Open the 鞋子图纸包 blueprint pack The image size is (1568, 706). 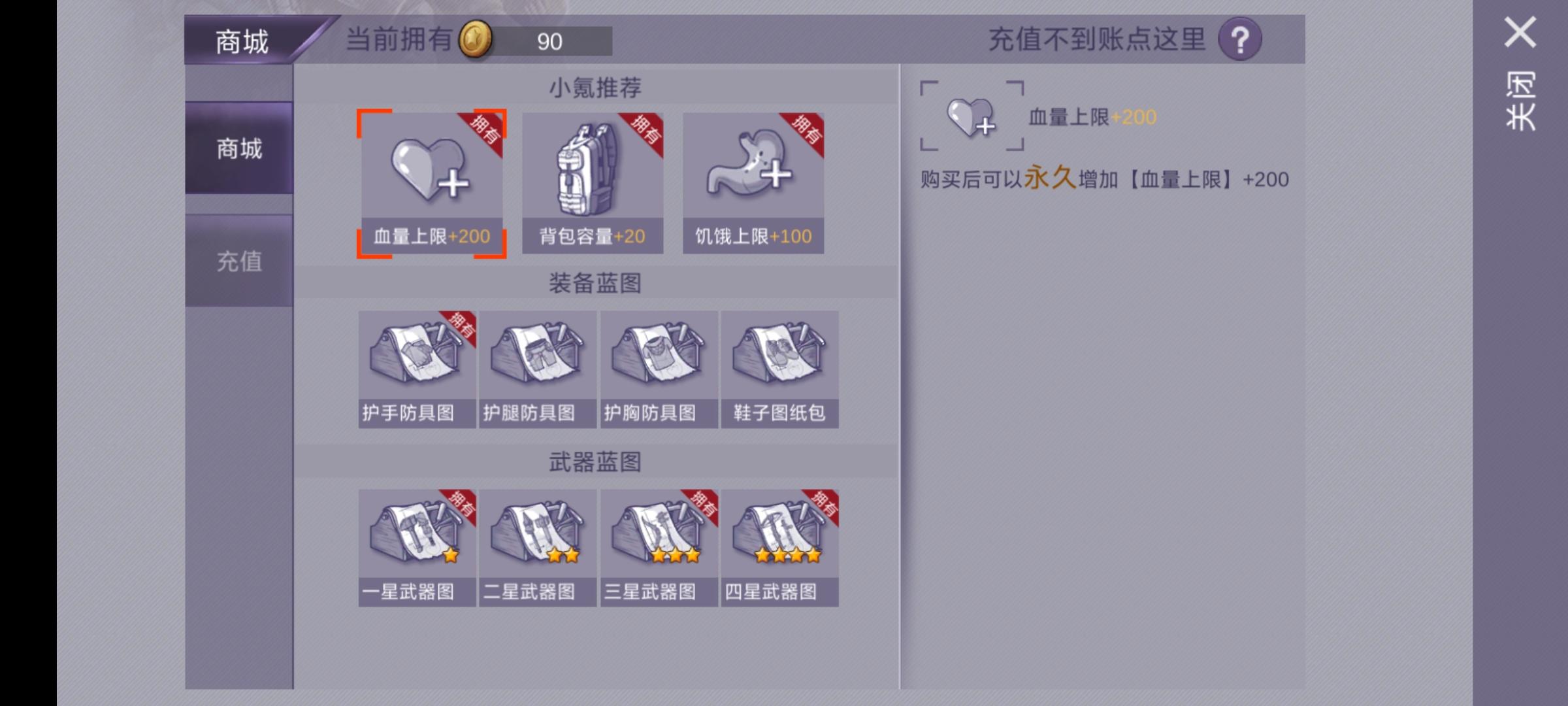point(780,369)
